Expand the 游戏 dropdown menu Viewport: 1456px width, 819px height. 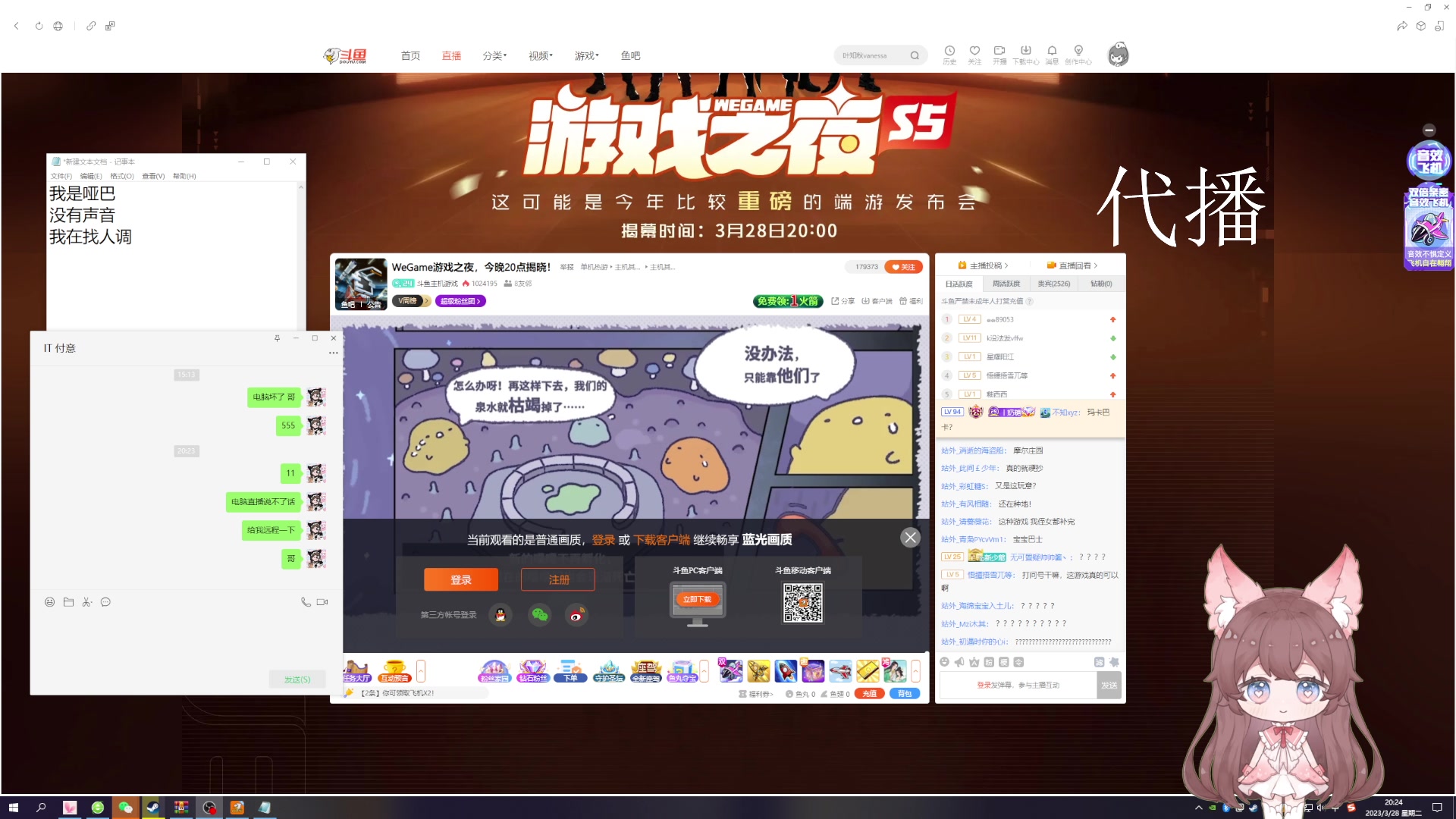586,55
